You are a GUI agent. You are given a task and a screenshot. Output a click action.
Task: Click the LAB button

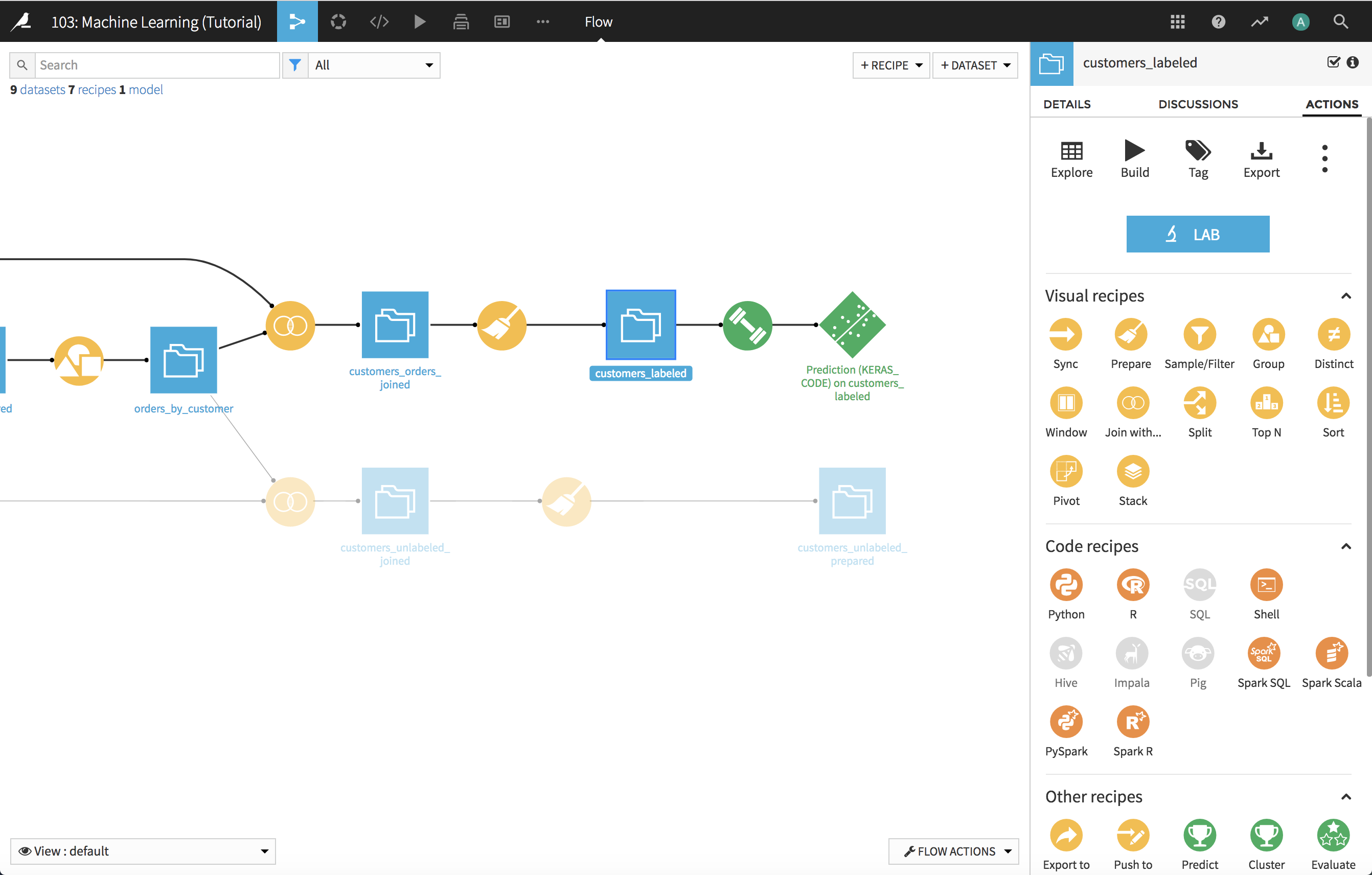click(1197, 234)
